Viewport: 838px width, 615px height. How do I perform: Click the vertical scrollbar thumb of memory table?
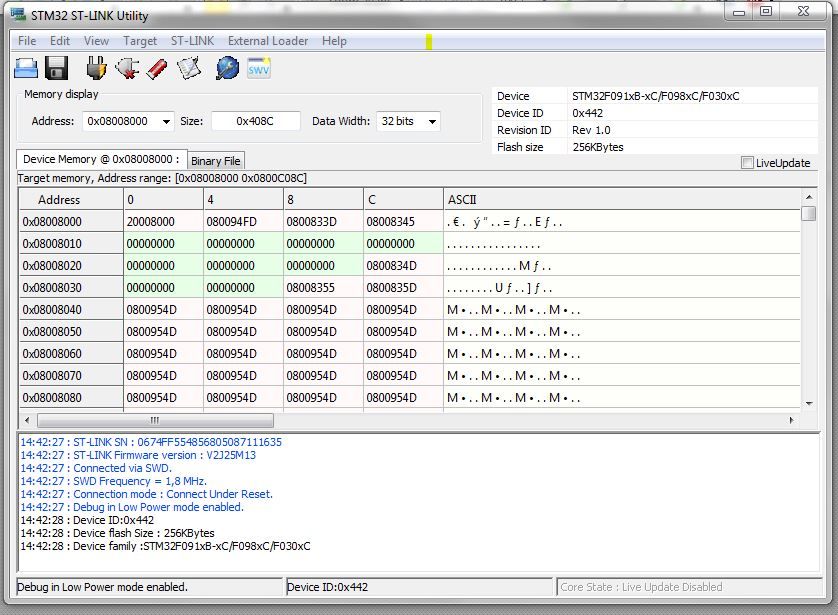pos(809,214)
